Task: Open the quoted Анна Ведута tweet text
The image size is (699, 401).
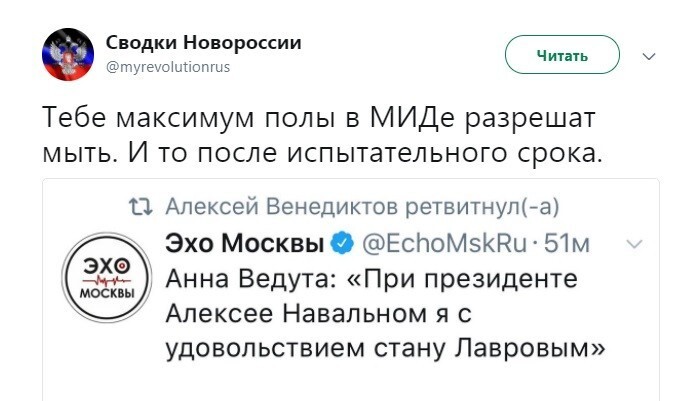Action: 385,314
